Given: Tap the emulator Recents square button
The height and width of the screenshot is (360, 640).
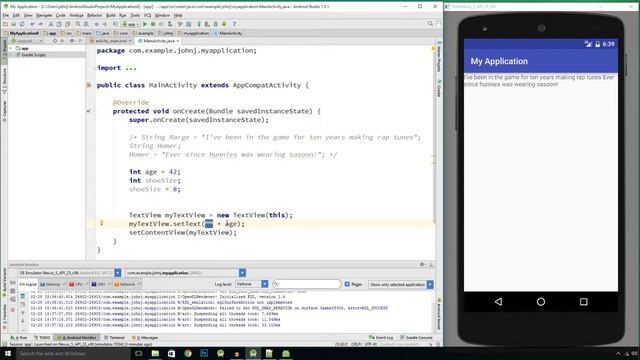Looking at the screenshot, I should 584,302.
